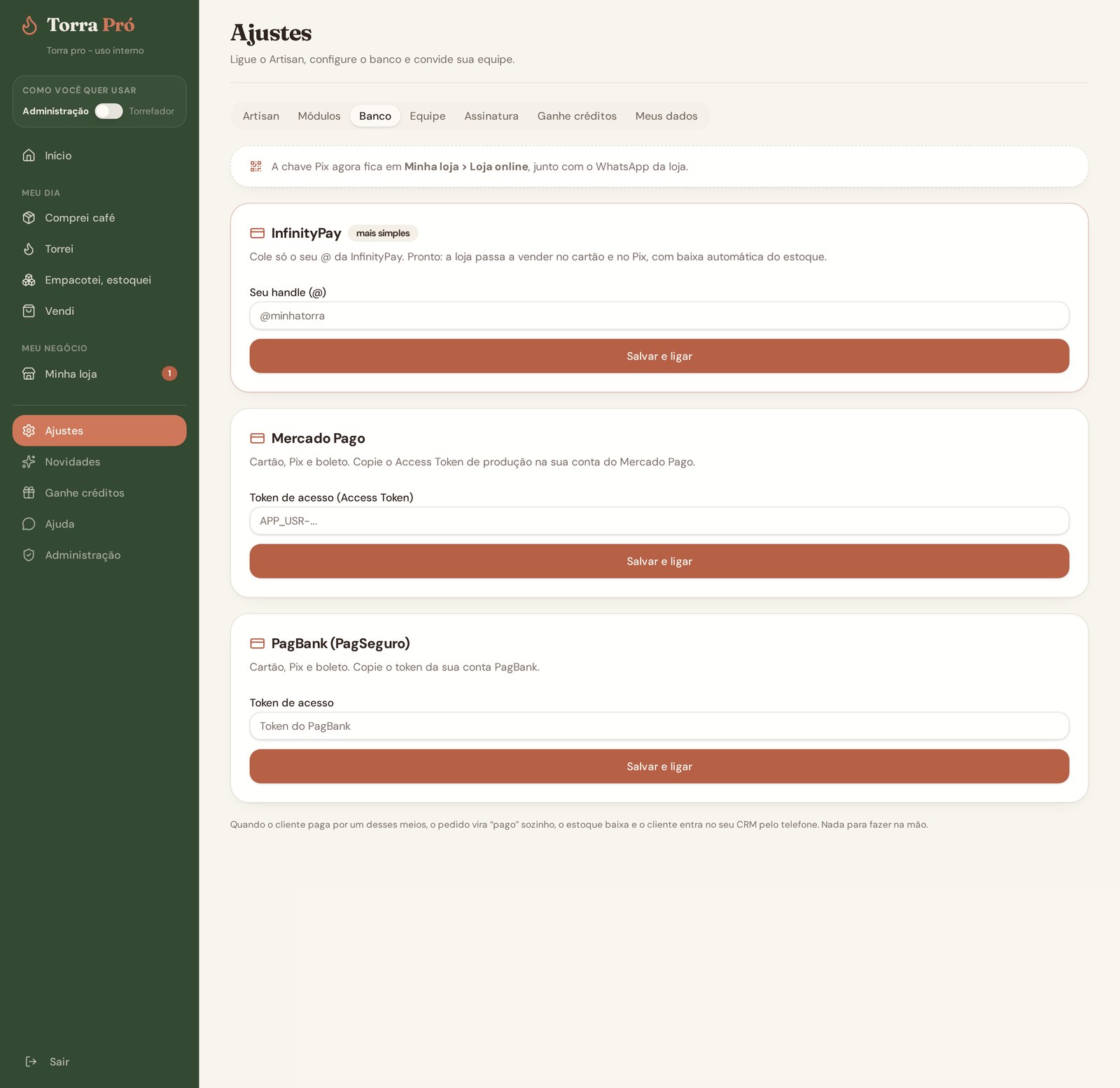Click Salvar e ligar under Mercado Pago
Screen dimensions: 1120x1088
659,561
